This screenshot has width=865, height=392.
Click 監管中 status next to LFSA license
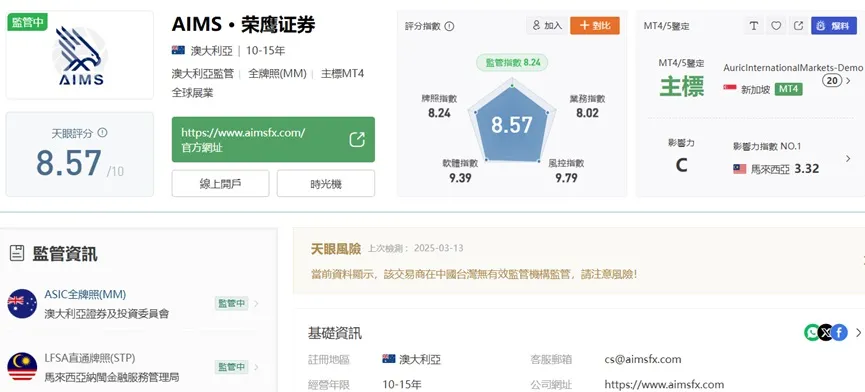click(x=231, y=367)
